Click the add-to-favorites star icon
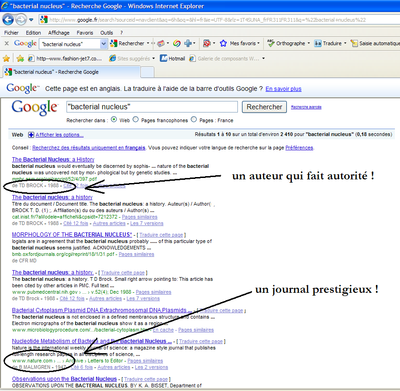 coord(20,59)
